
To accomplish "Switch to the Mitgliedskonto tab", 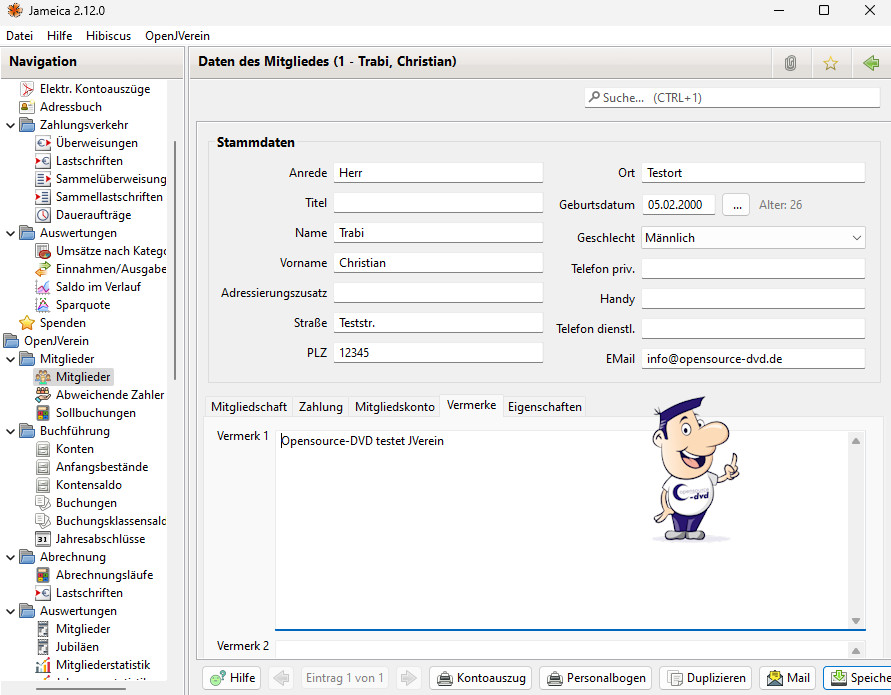I will click(395, 407).
